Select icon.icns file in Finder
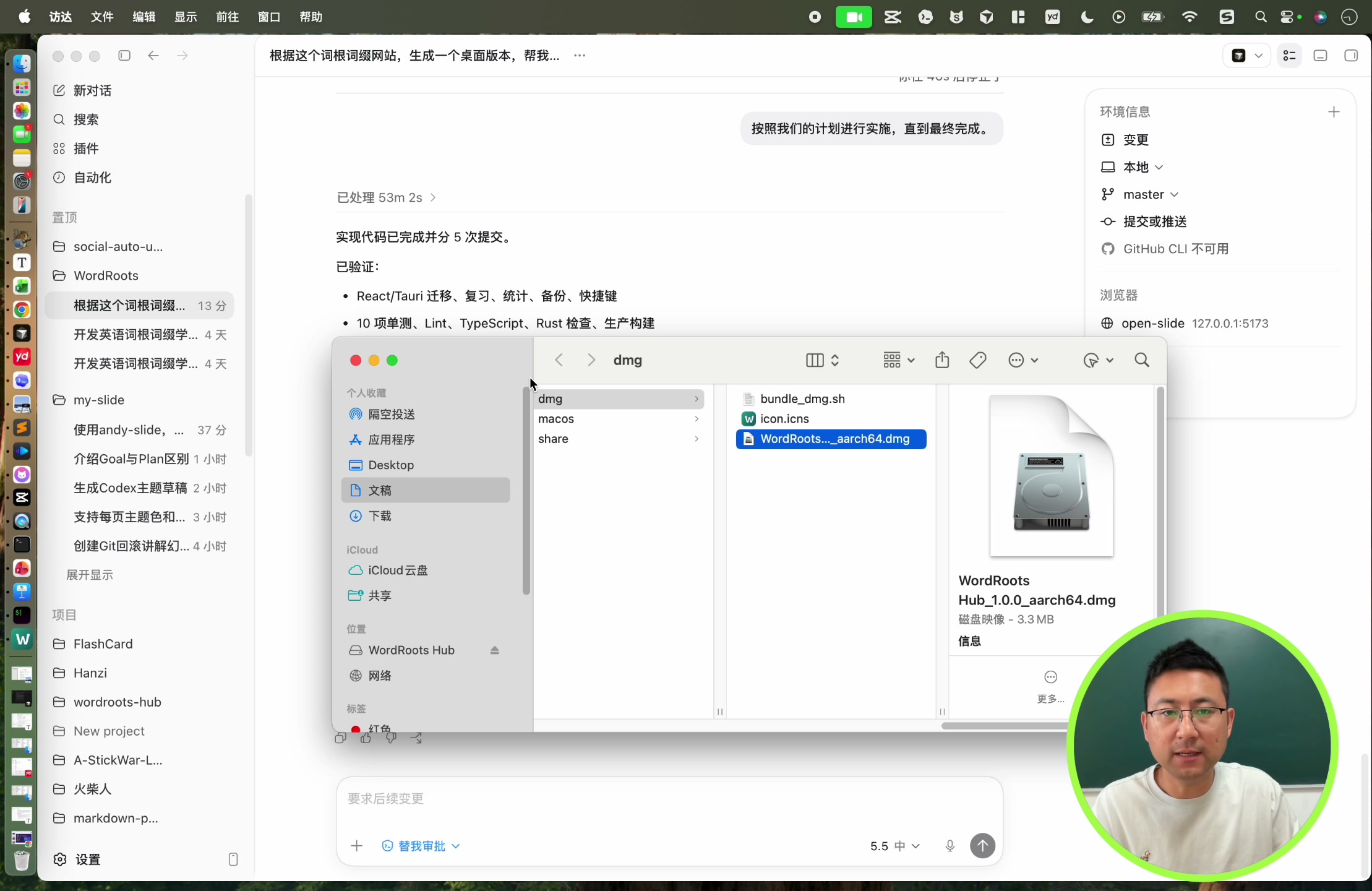The height and width of the screenshot is (891, 1372). pyautogui.click(x=830, y=419)
